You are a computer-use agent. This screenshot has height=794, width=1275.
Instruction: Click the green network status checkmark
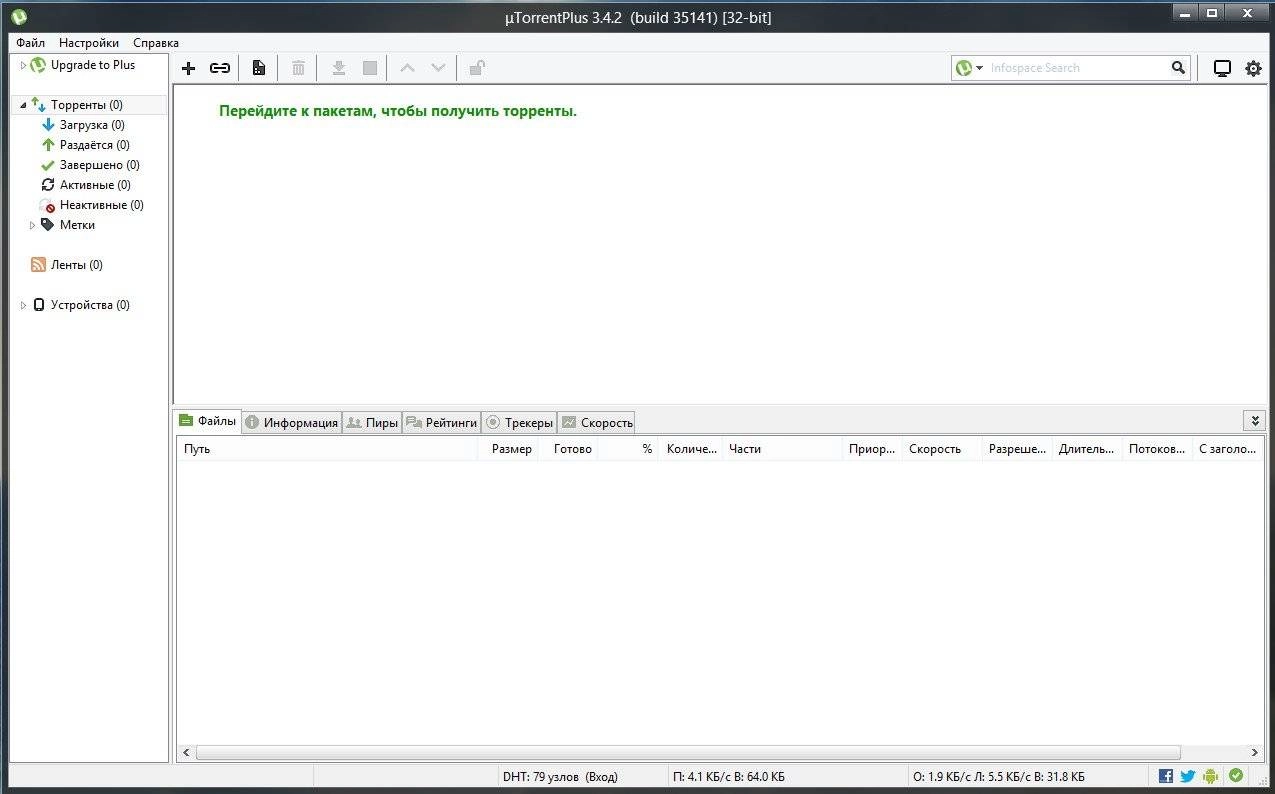(x=1235, y=775)
